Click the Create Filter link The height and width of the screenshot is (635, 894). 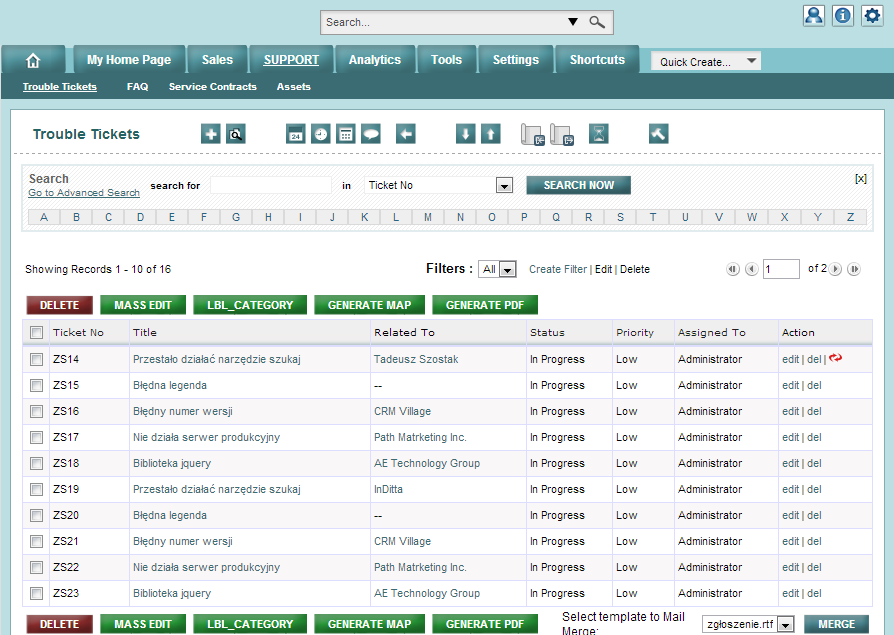point(558,269)
